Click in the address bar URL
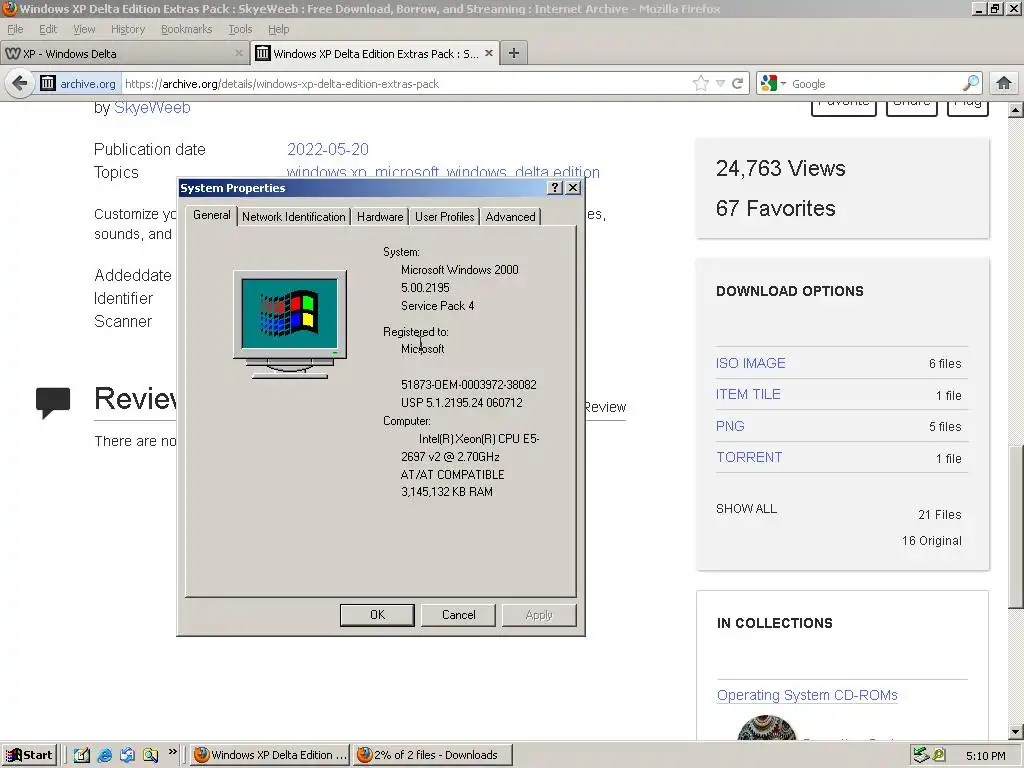 tap(405, 84)
